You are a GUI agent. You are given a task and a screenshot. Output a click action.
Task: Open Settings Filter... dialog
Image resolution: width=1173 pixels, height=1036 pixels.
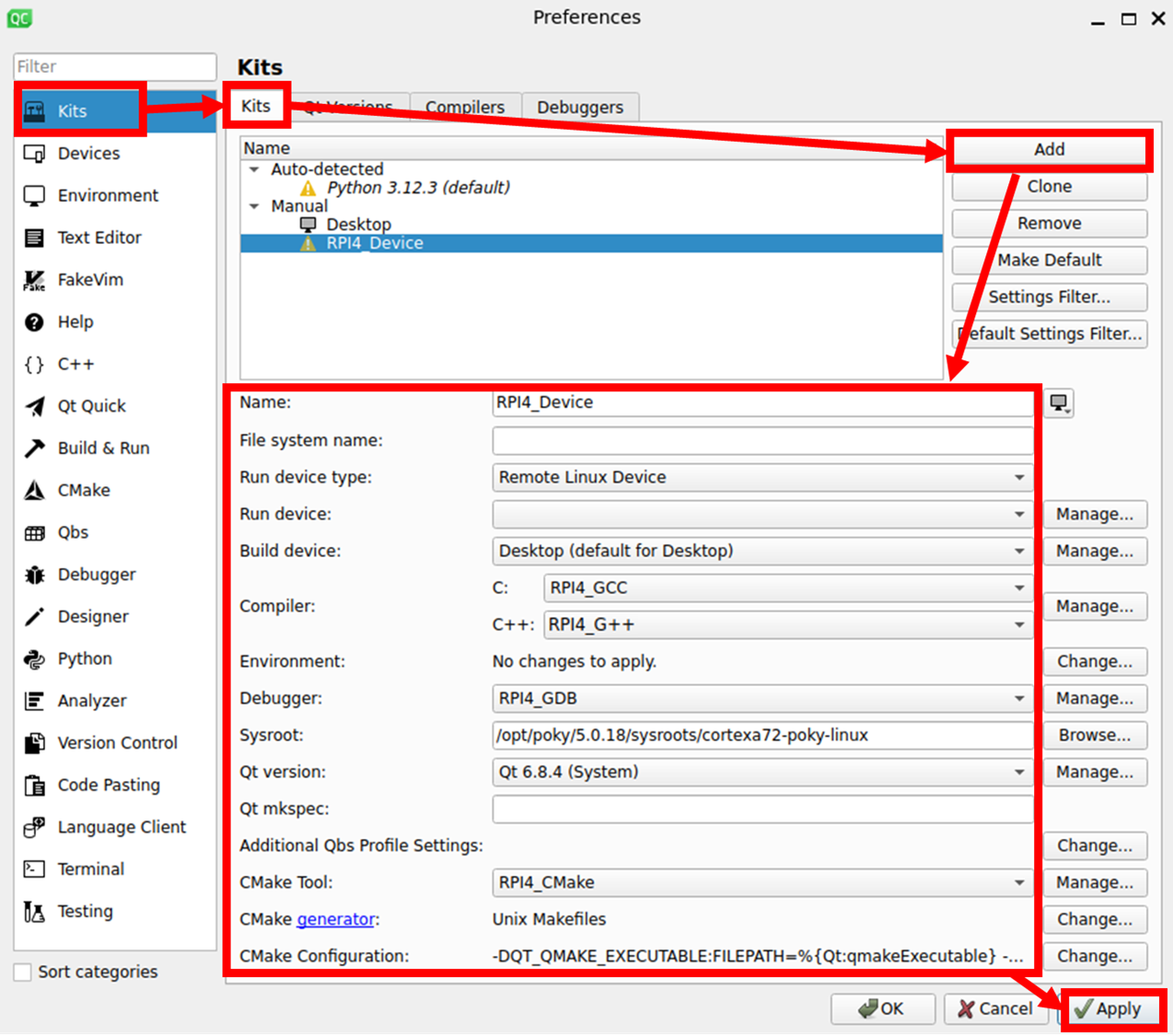pos(1050,297)
